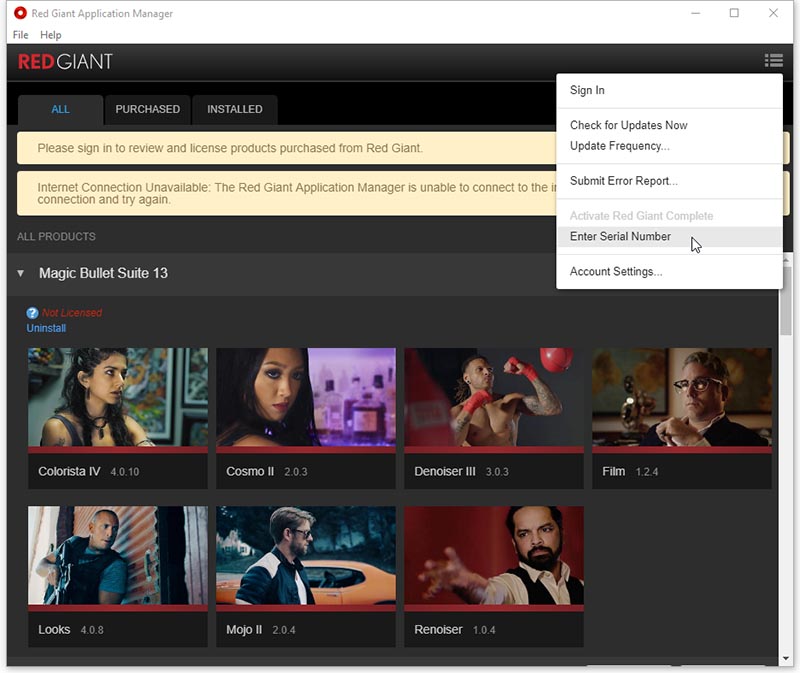Click the ALL PRODUCTS heading
This screenshot has height=673, width=800.
pos(56,237)
